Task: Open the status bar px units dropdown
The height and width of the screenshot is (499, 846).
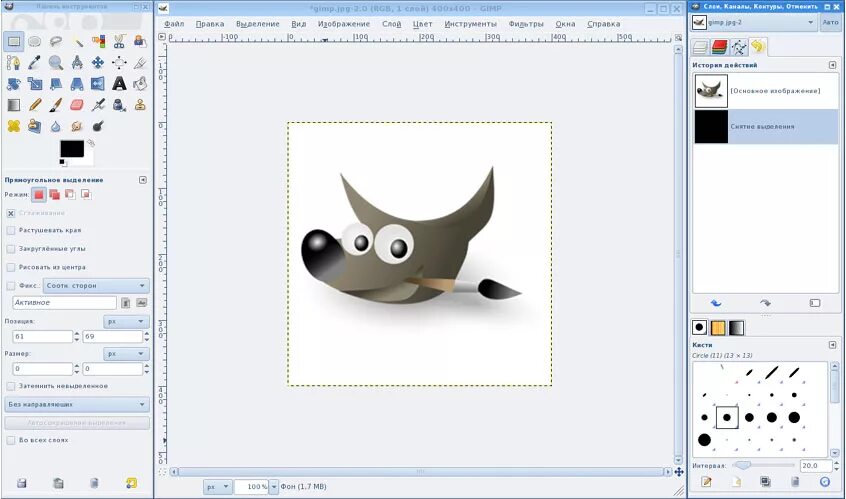Action: click(217, 487)
